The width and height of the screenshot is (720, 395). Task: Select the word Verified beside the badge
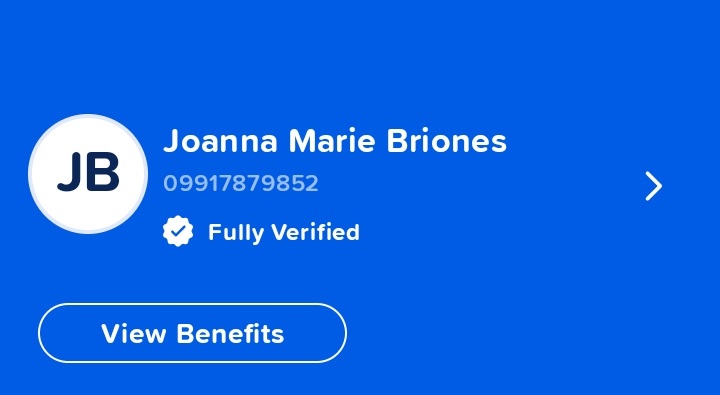click(x=315, y=232)
